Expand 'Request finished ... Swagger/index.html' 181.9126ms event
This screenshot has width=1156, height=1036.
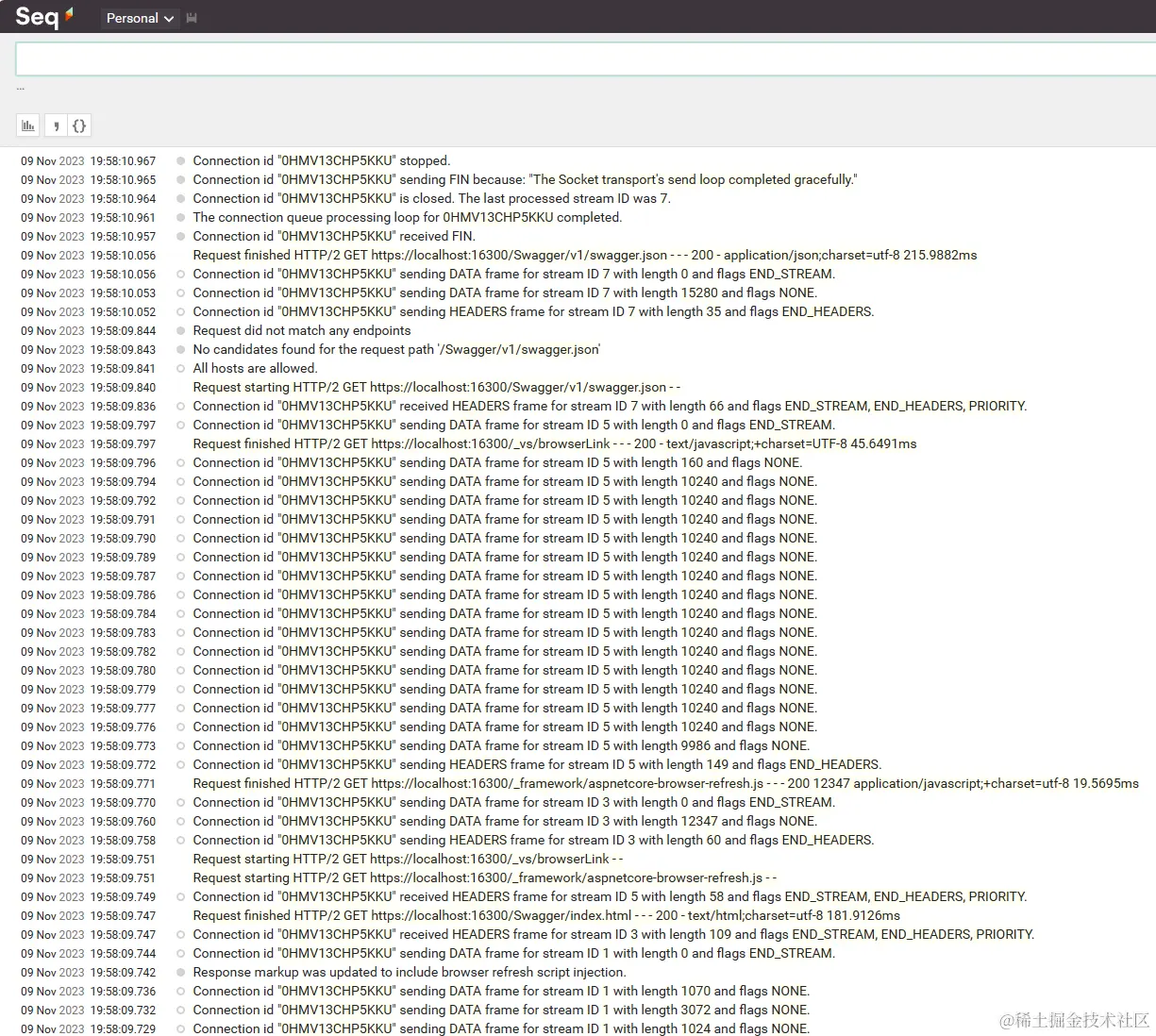pos(546,915)
